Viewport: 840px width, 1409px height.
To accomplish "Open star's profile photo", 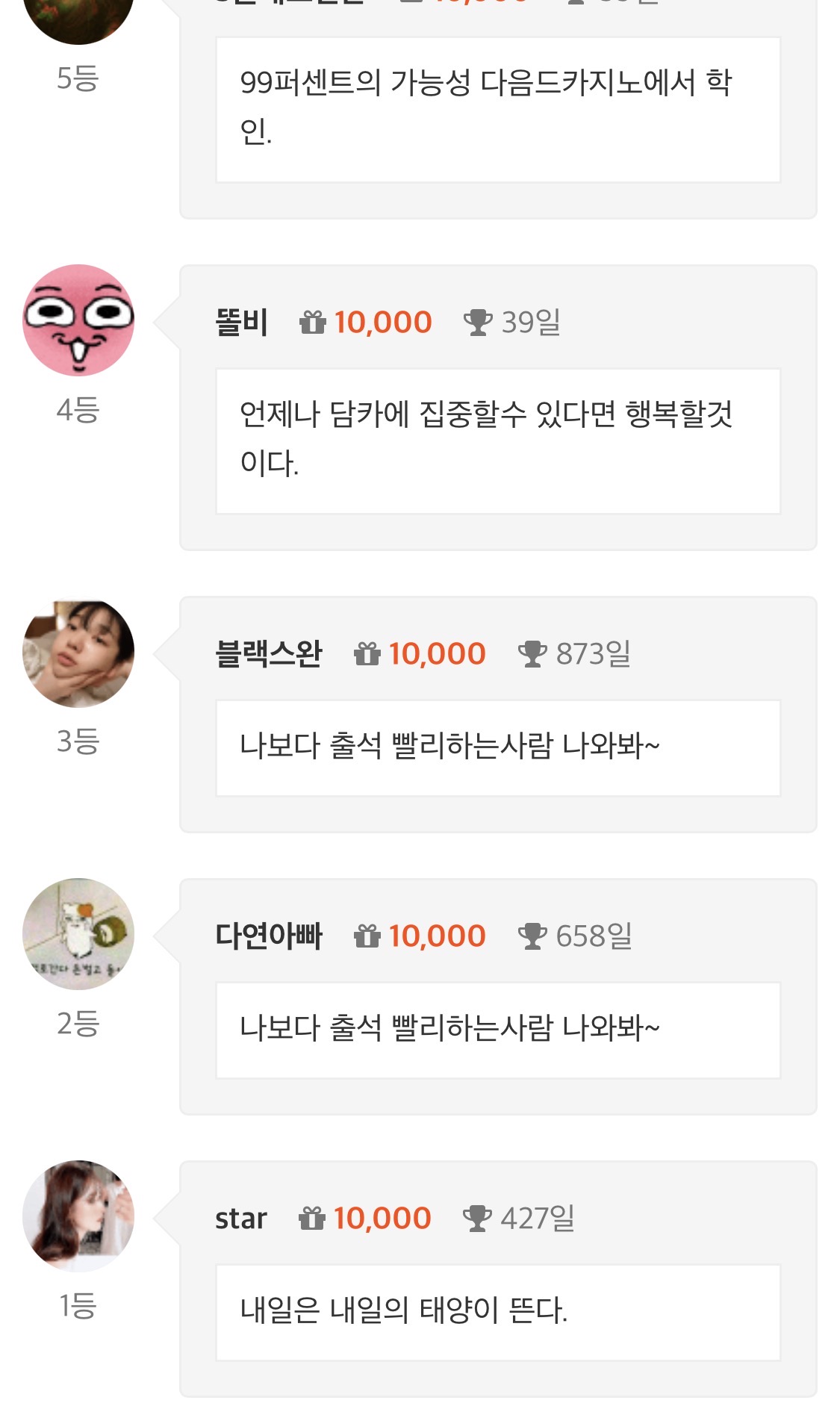I will 78,1216.
